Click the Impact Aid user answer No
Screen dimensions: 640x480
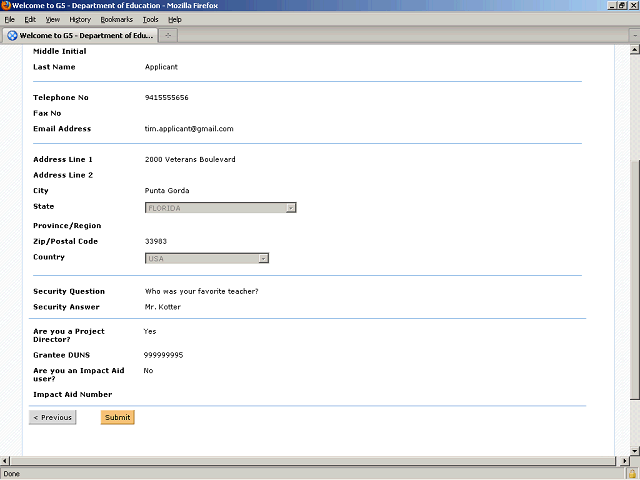pyautogui.click(x=148, y=371)
